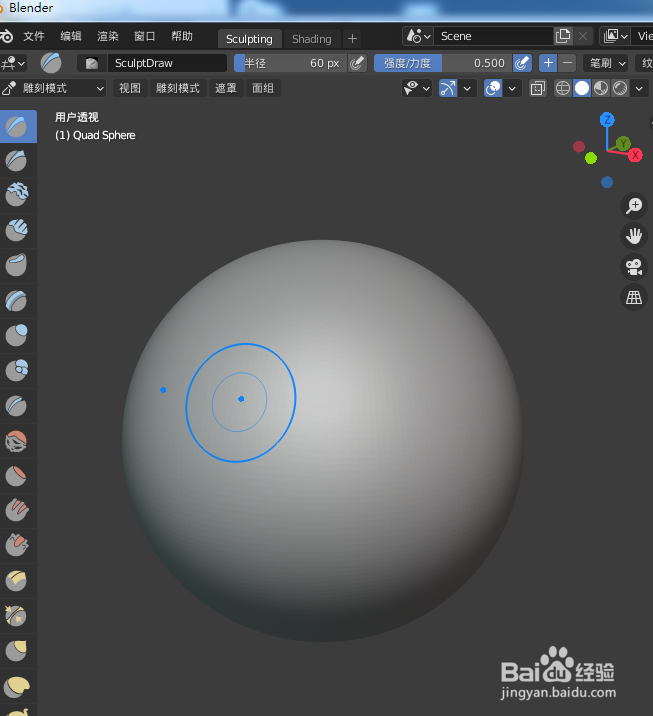Image resolution: width=653 pixels, height=716 pixels.
Task: Toggle X-ray mode
Action: pos(538,88)
